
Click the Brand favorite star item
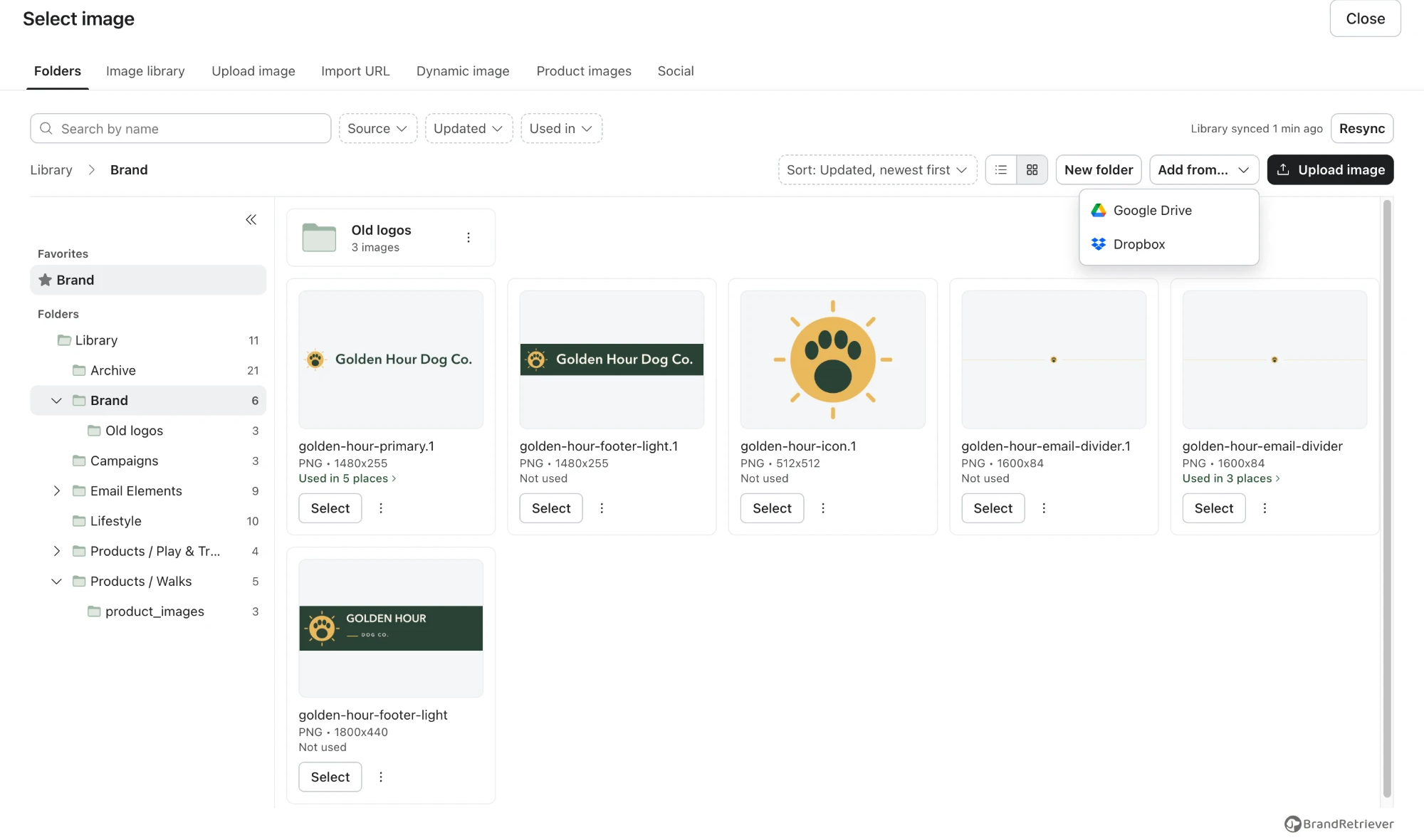(148, 280)
